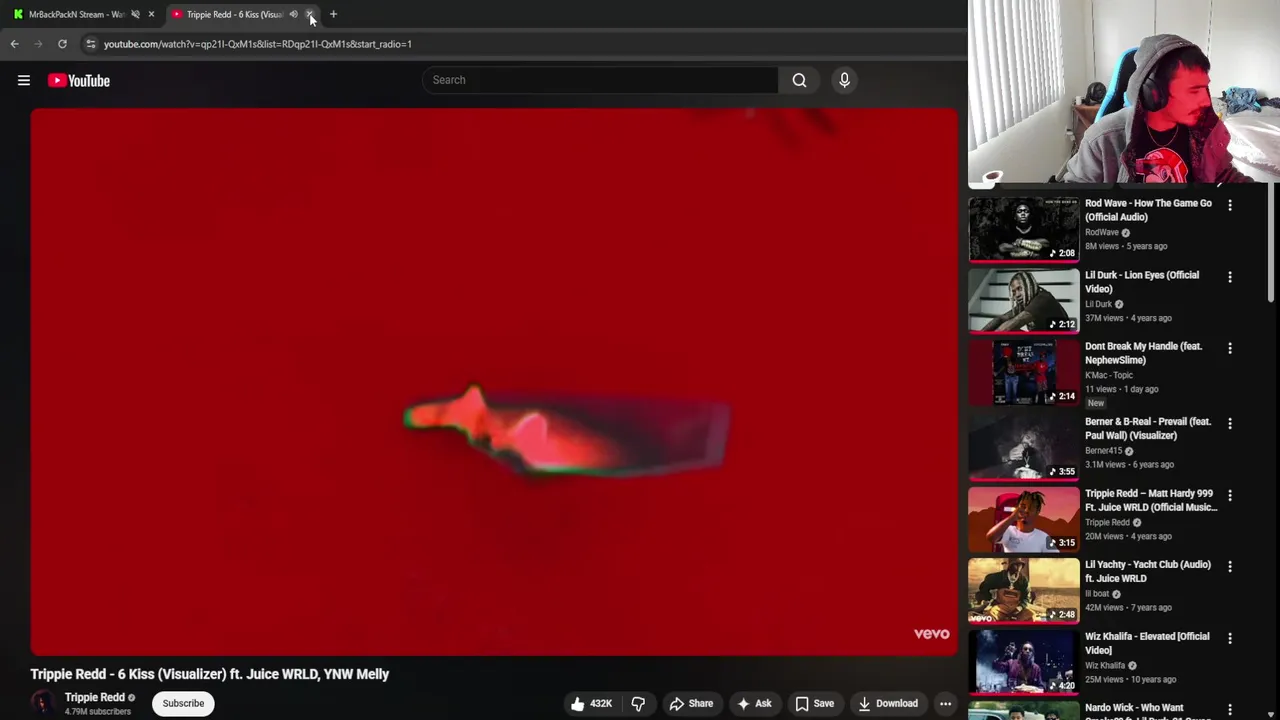
Task: Open Matt Hardy 999 video thumbnail
Action: pos(1024,519)
